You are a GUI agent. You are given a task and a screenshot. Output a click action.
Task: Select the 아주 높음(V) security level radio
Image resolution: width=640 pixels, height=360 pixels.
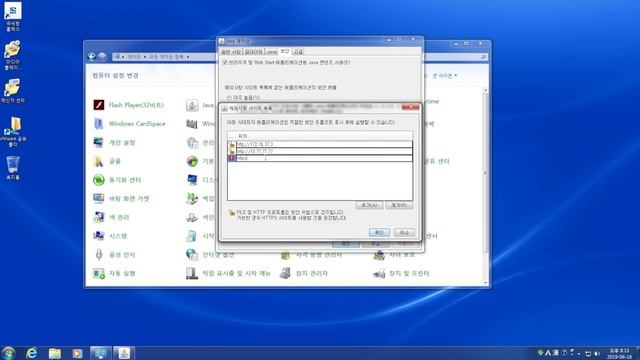coord(229,98)
